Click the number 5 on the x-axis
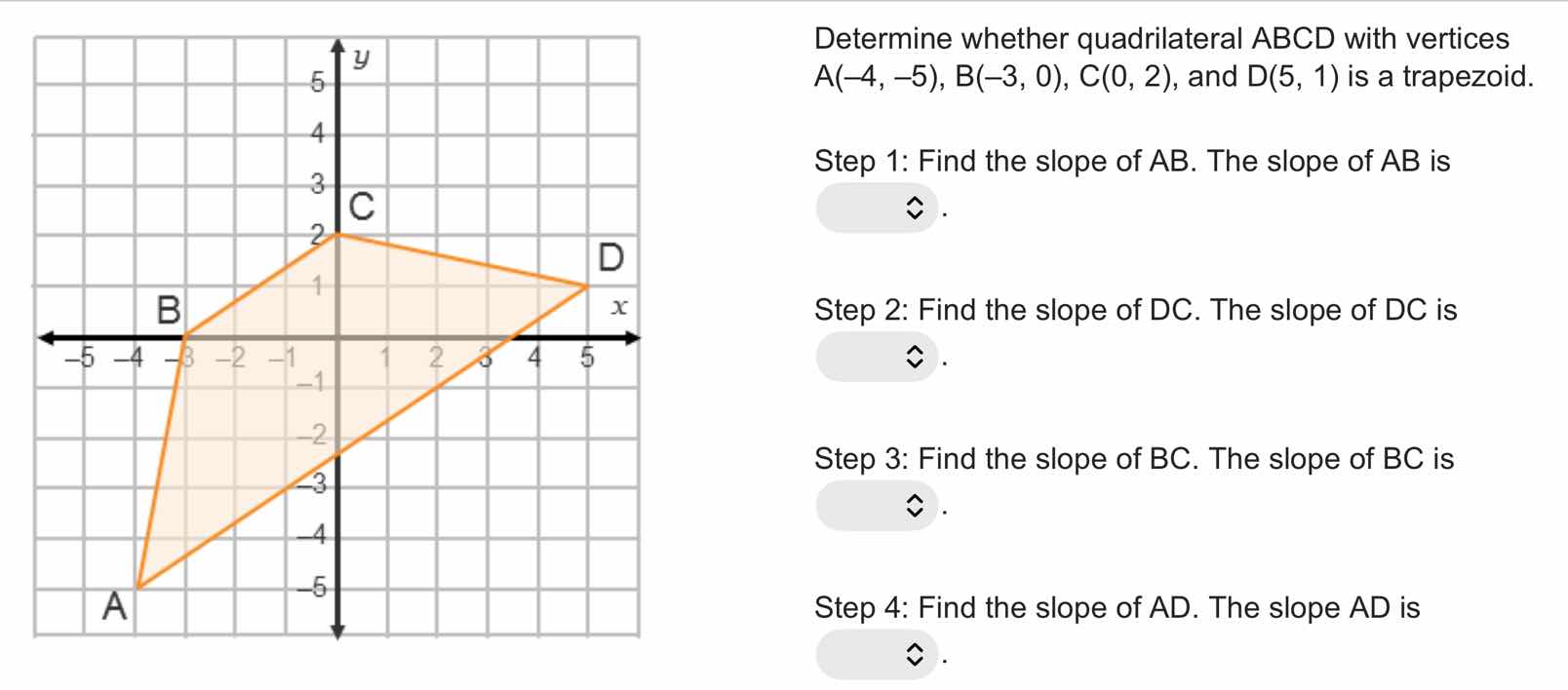Image resolution: width=1568 pixels, height=690 pixels. pos(586,358)
